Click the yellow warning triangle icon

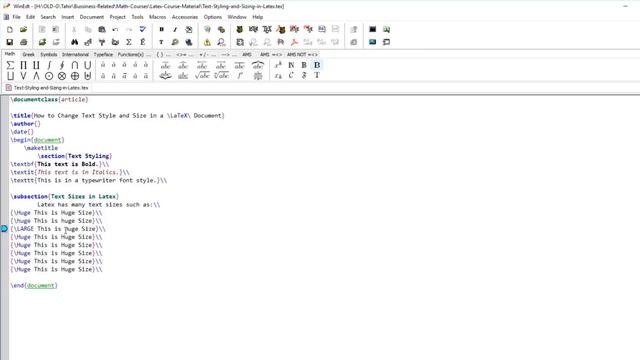[207, 42]
